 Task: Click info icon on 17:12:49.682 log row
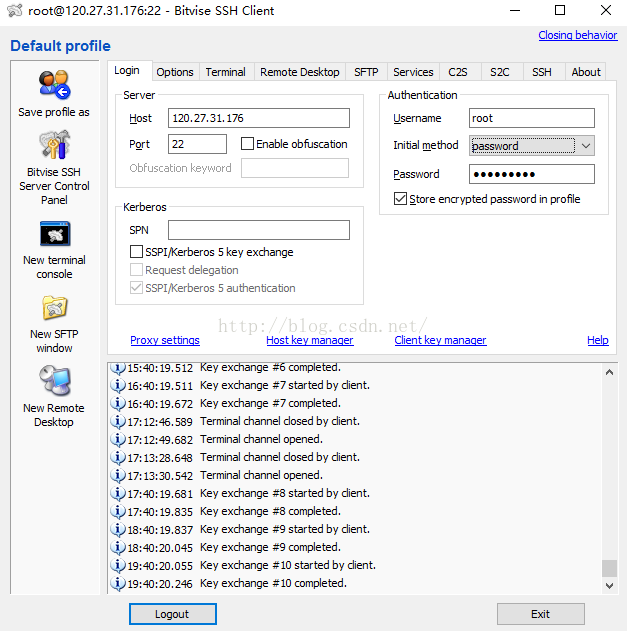pos(118,439)
